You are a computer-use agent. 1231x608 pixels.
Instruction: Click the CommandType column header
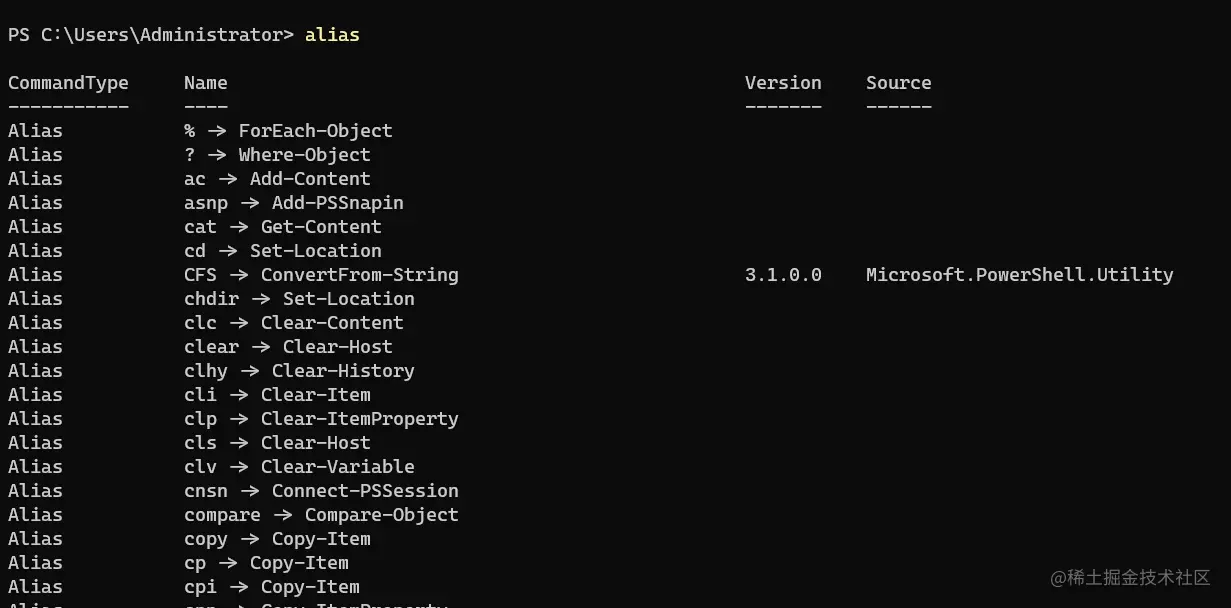[x=68, y=83]
